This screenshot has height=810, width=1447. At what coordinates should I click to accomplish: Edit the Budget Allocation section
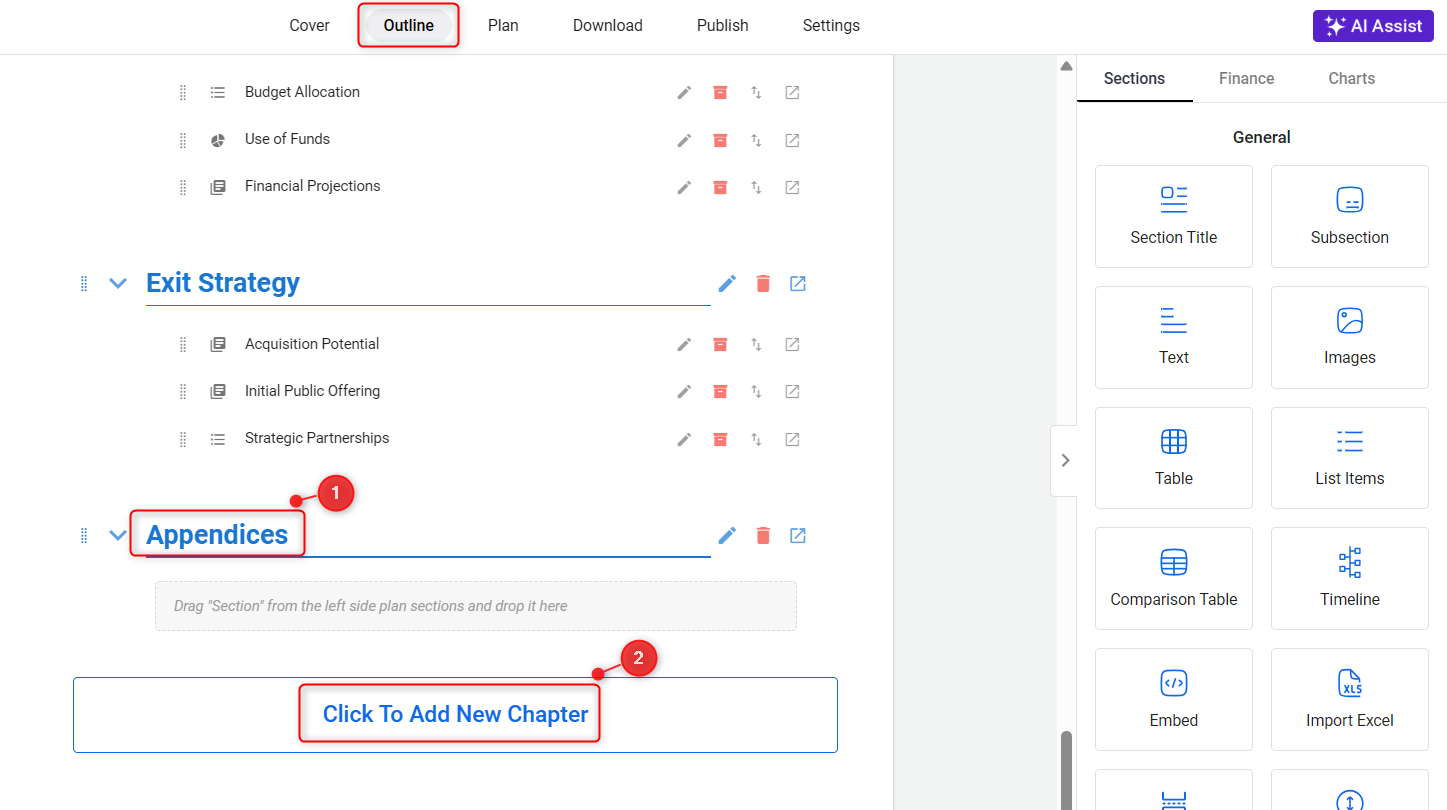[x=684, y=92]
